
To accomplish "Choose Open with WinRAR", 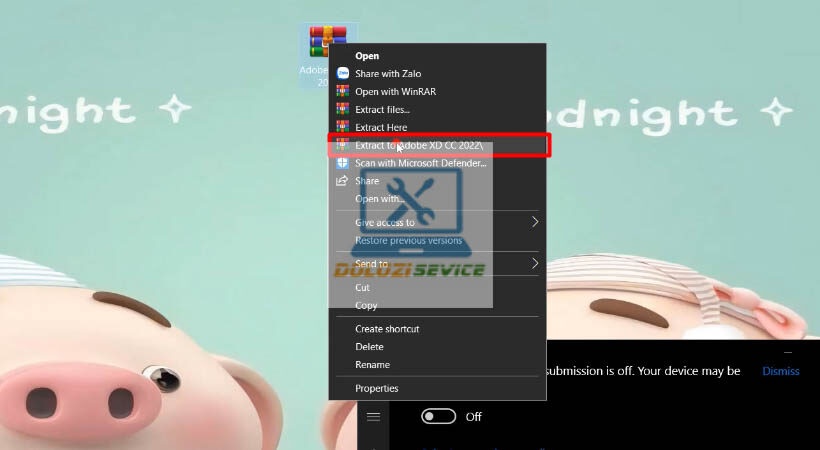I will point(437,91).
